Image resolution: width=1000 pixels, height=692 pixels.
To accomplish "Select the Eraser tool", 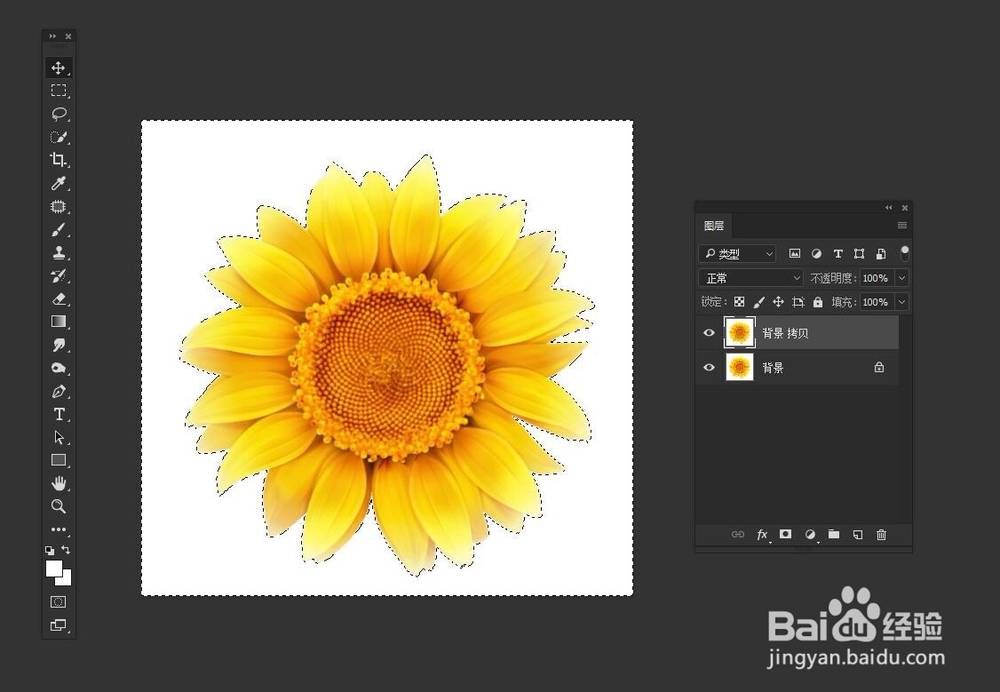I will tap(58, 298).
